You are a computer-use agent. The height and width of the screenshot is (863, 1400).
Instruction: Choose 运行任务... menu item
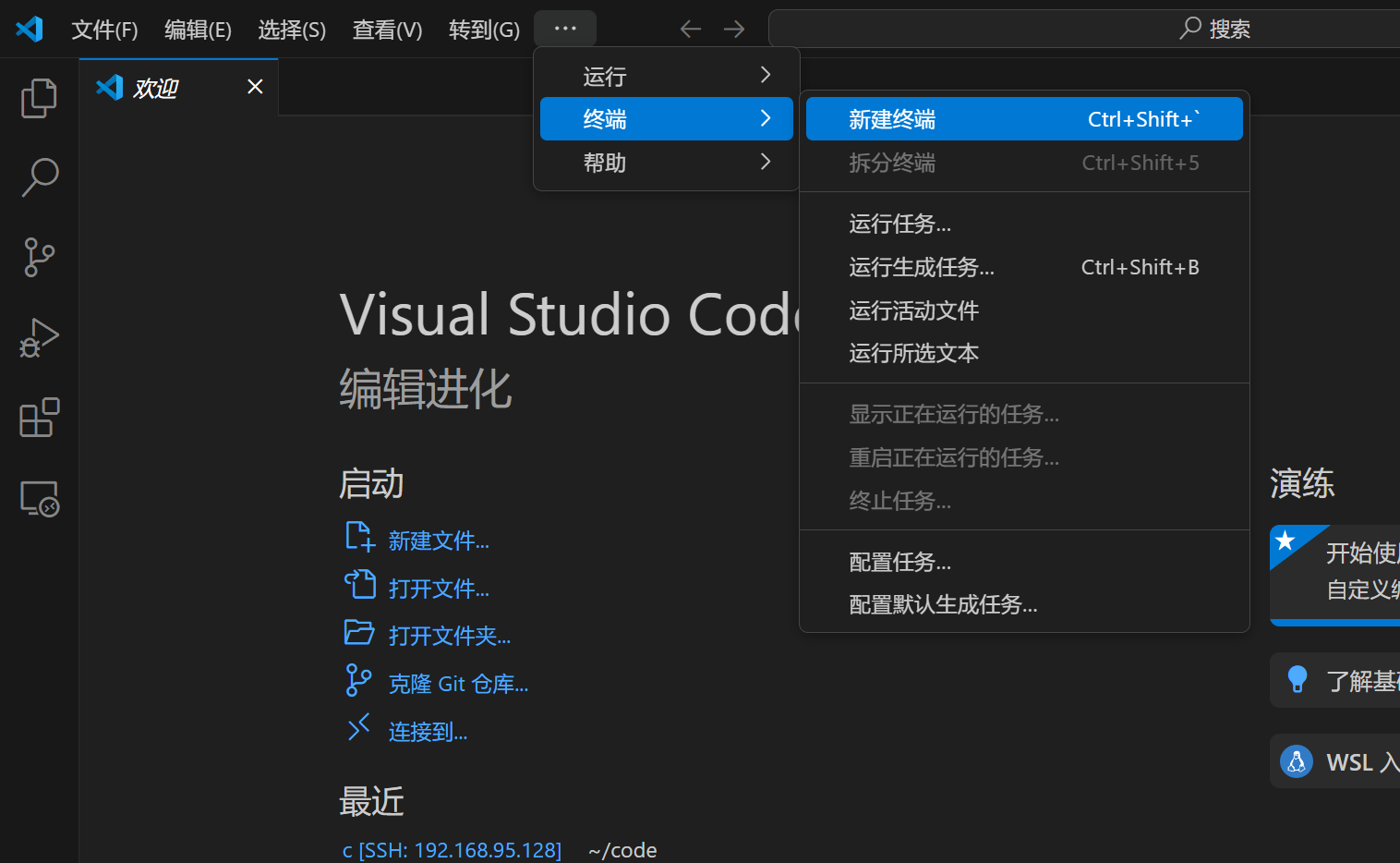1024,224
